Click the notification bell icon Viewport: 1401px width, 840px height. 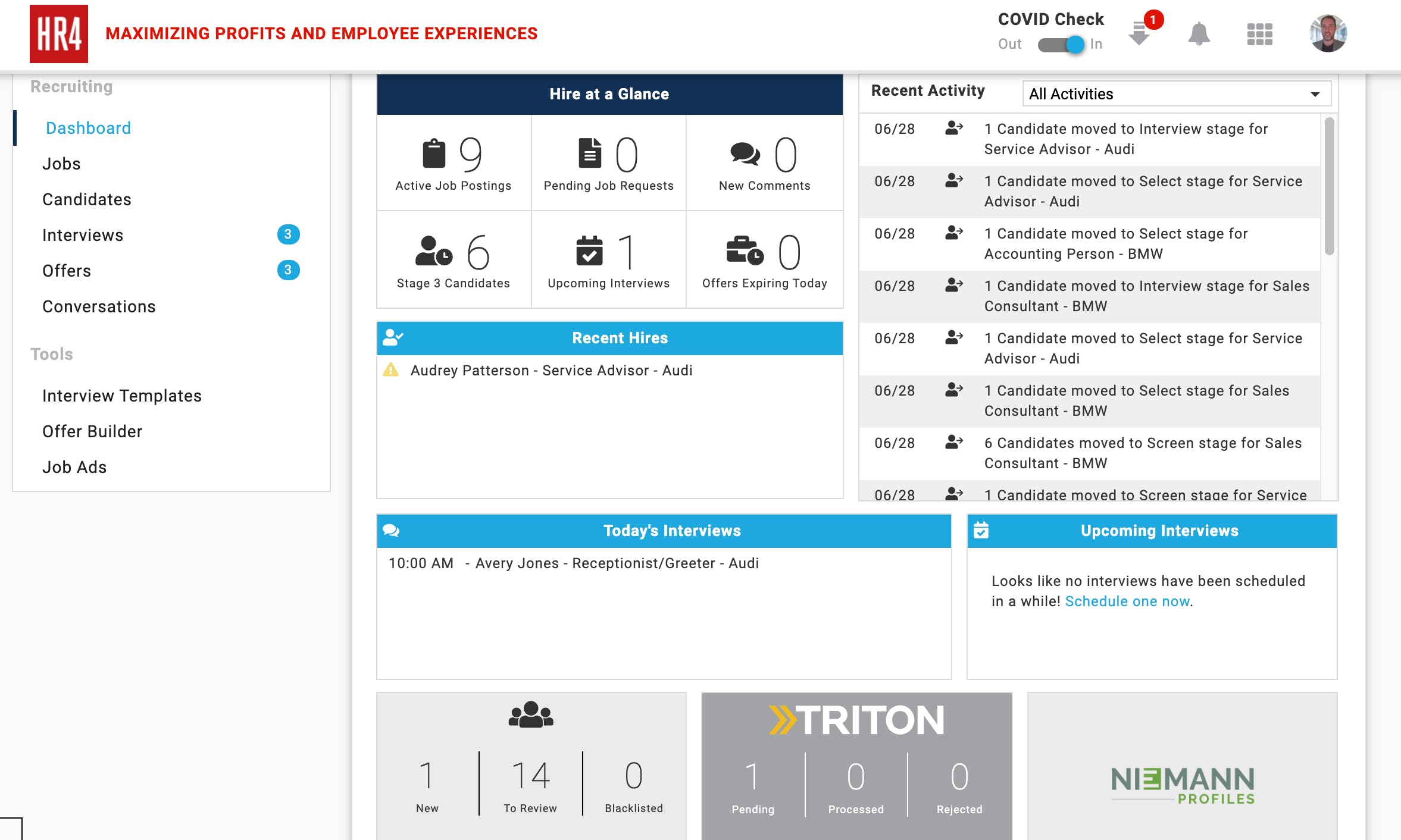[x=1199, y=34]
